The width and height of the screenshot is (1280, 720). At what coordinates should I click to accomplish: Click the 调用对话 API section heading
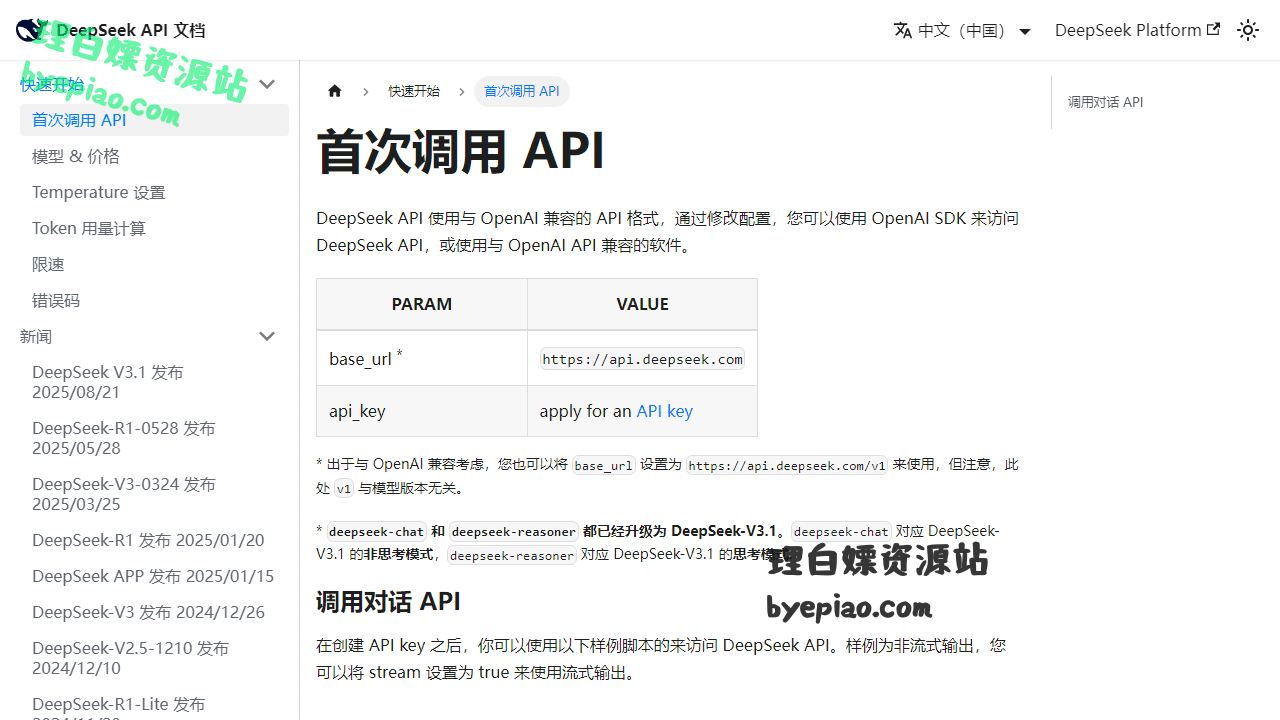pyautogui.click(x=388, y=601)
